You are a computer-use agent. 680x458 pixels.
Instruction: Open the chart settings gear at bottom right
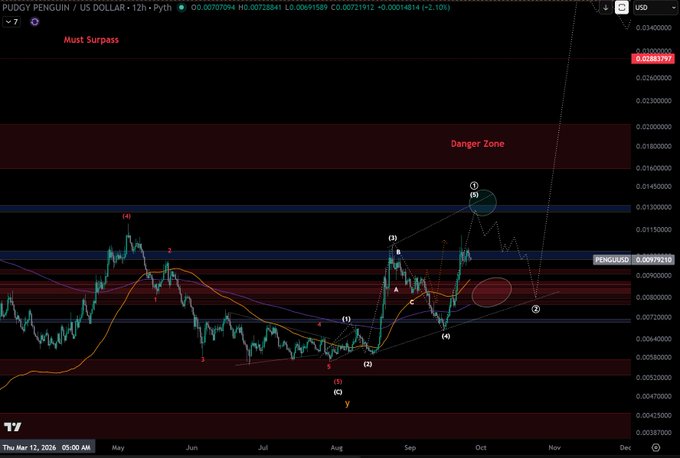(x=656, y=447)
